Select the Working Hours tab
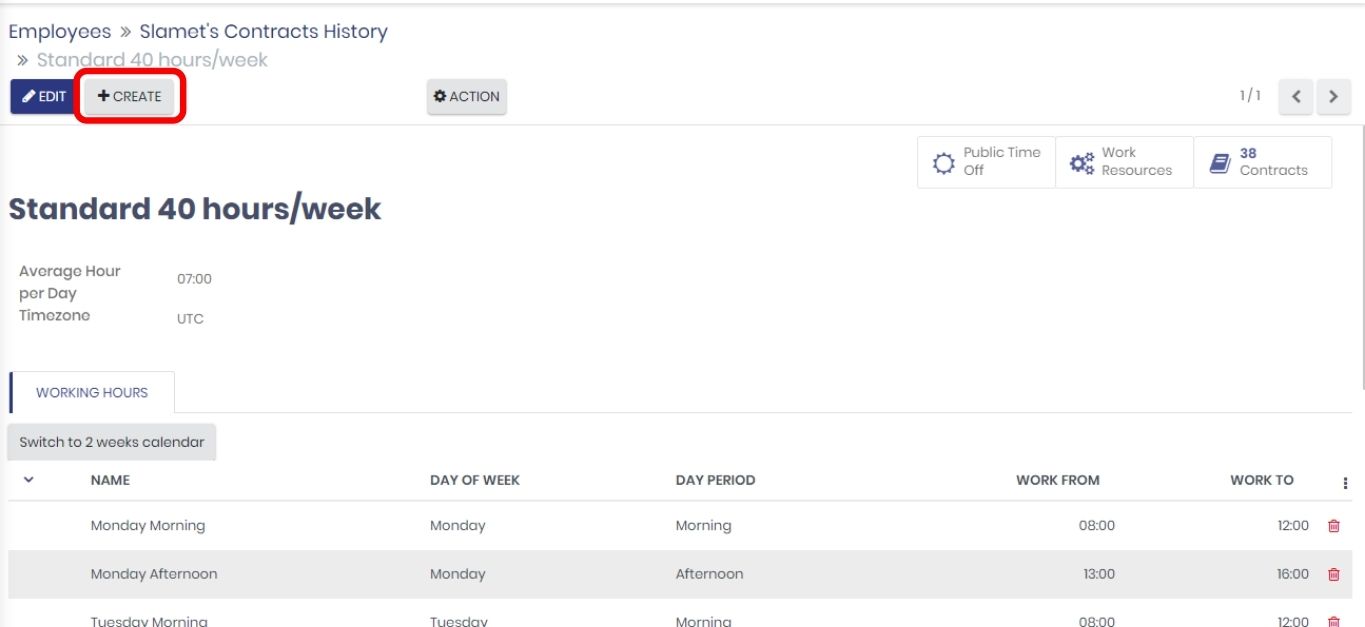The height and width of the screenshot is (627, 1365). (92, 393)
